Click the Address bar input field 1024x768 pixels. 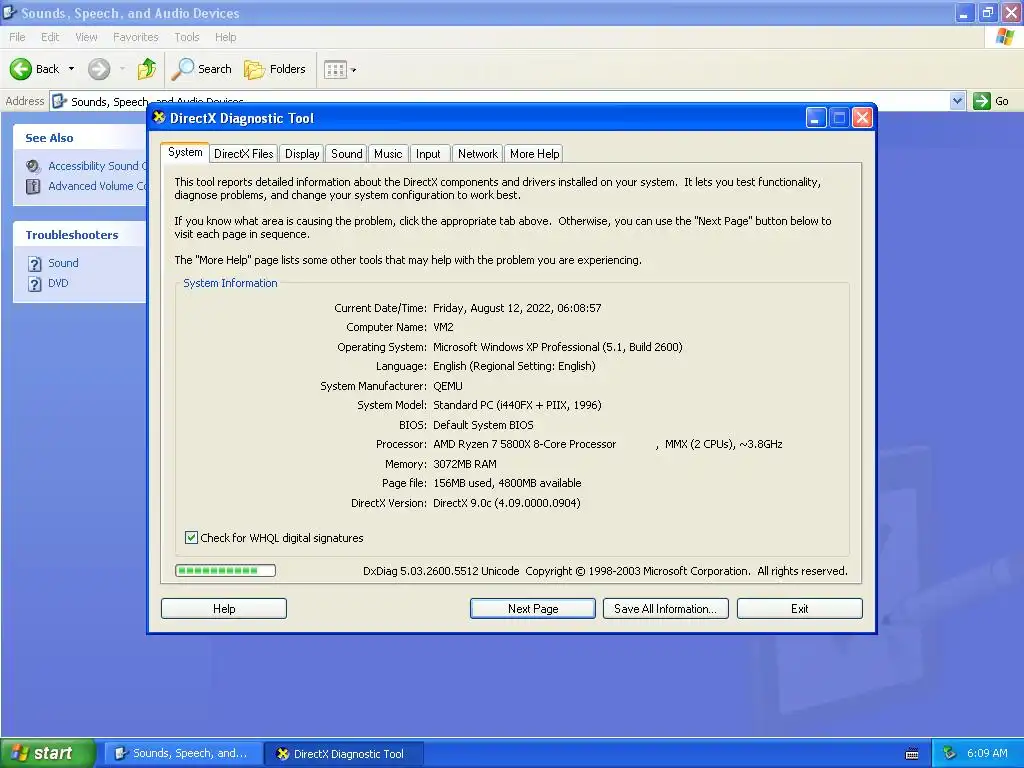(500, 101)
